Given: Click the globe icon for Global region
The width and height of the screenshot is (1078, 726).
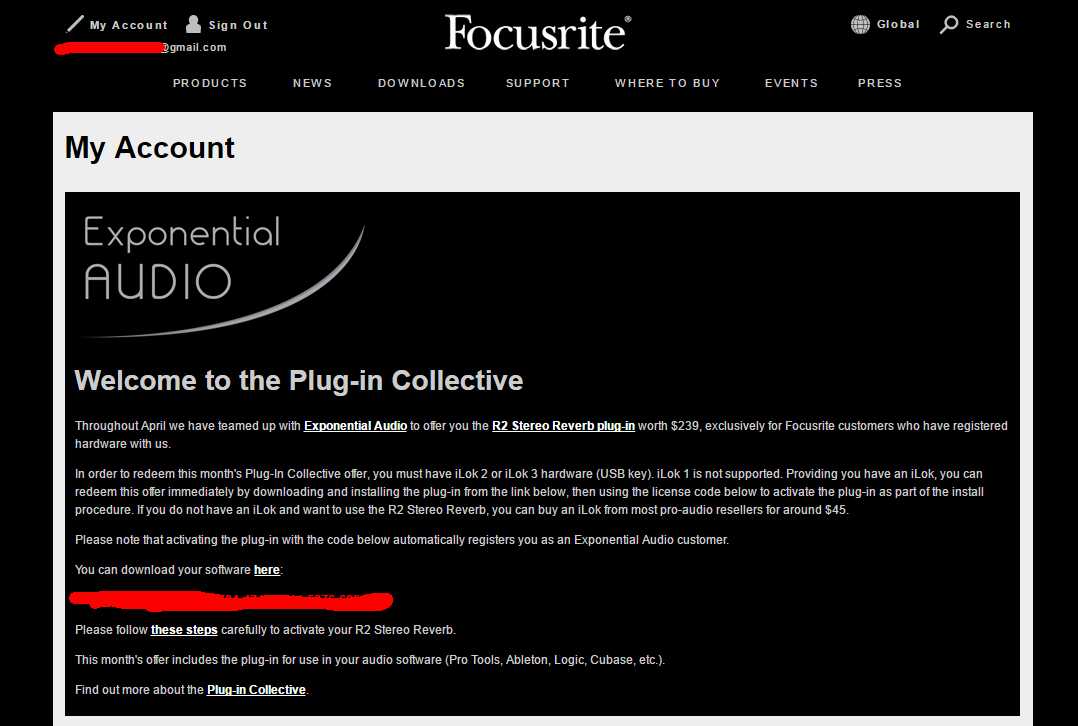Looking at the screenshot, I should pyautogui.click(x=860, y=24).
